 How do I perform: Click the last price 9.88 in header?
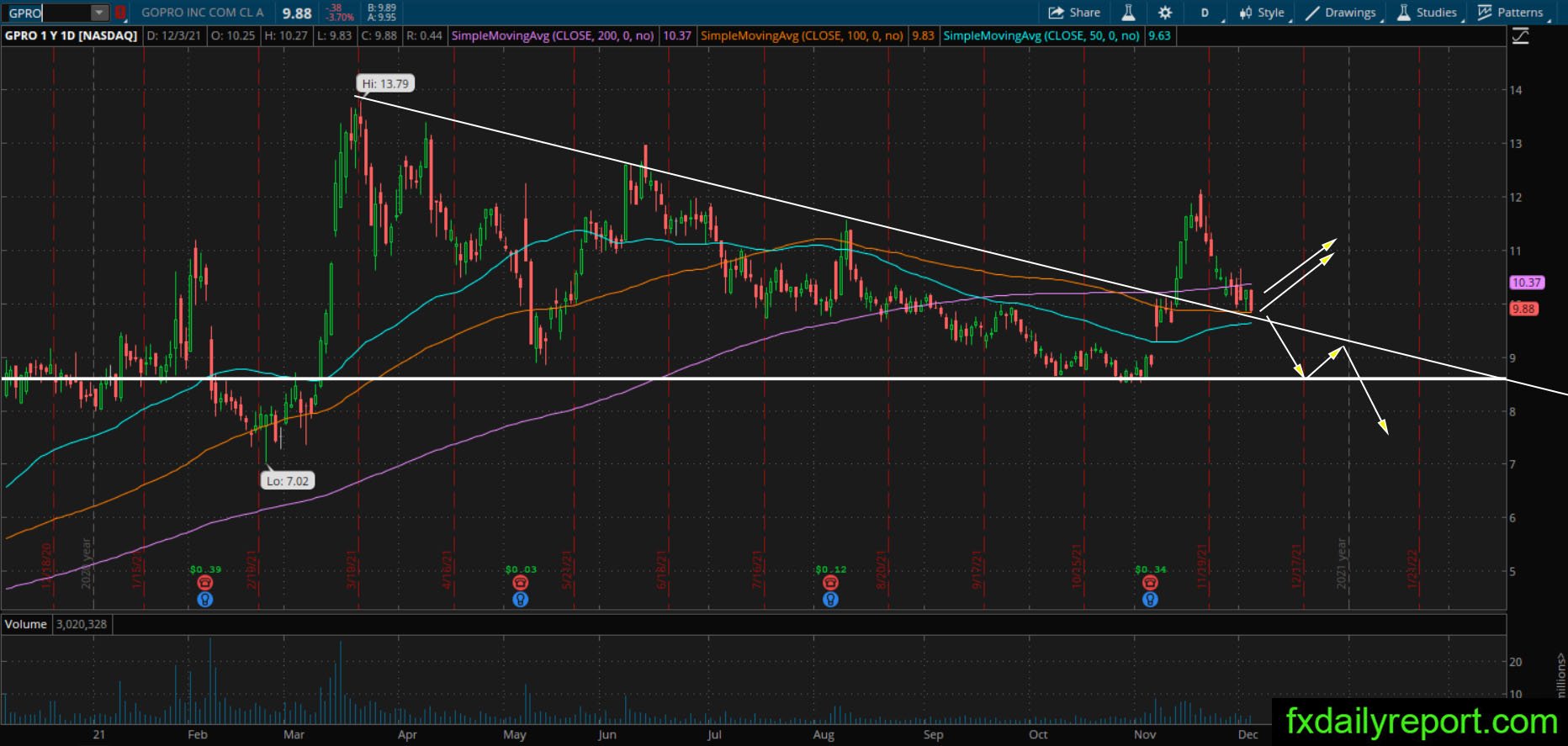(297, 13)
